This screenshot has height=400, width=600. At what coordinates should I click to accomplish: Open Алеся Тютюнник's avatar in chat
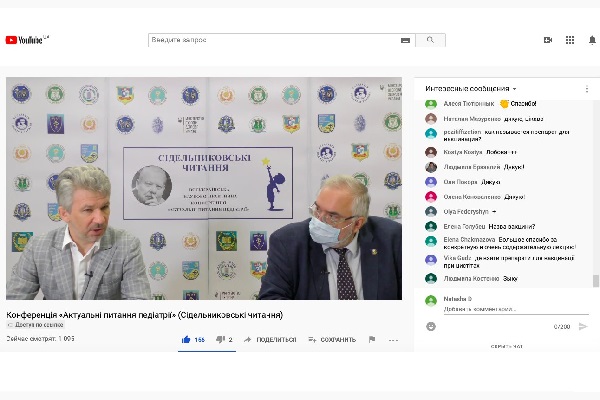click(x=431, y=104)
